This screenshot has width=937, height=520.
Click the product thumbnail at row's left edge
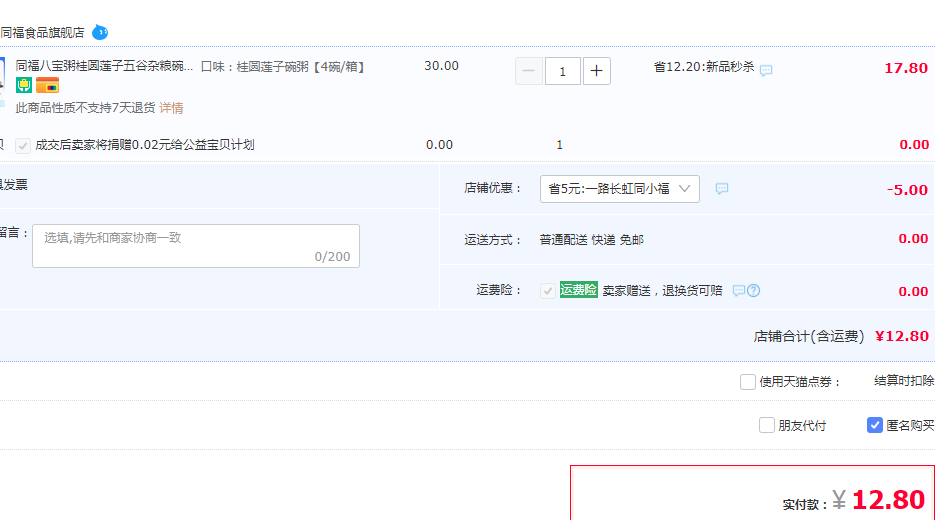coord(2,82)
